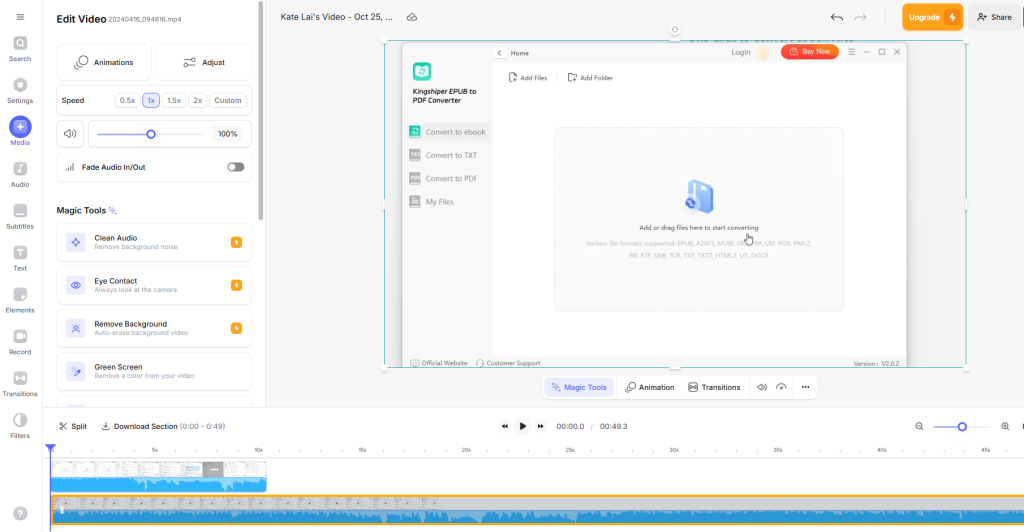Open Subtitles panel in the sidebar

tap(20, 216)
